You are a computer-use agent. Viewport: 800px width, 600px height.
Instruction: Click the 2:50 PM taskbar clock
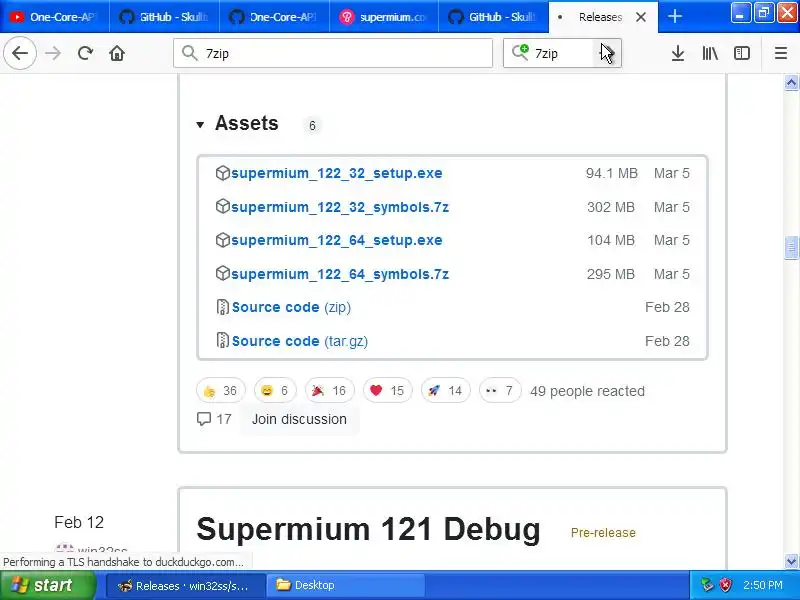(763, 585)
